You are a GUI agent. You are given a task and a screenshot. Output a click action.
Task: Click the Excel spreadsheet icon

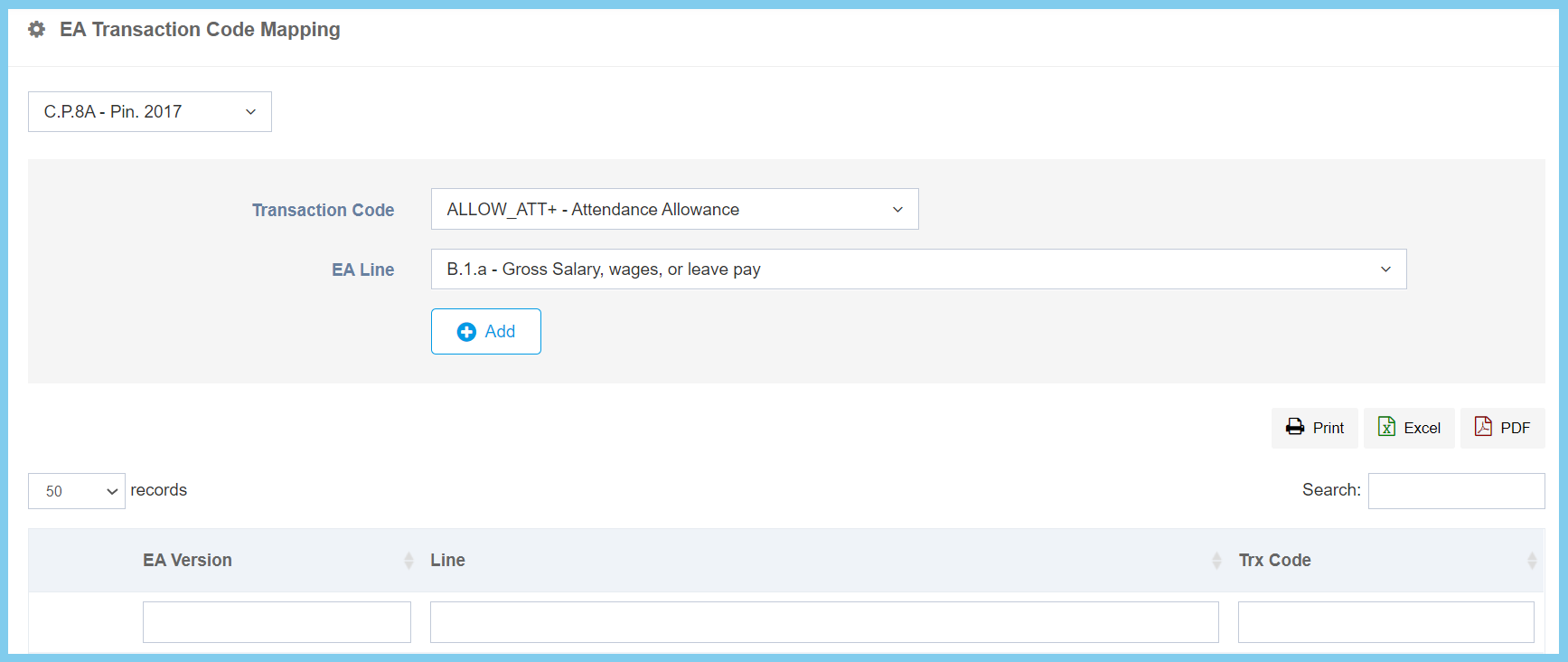tap(1386, 427)
